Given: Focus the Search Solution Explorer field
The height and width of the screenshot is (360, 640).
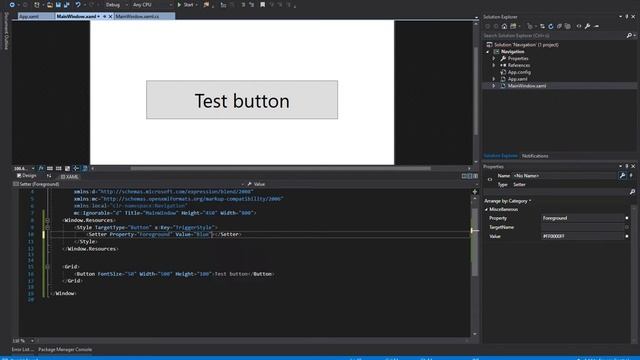Looking at the screenshot, I should click(553, 36).
